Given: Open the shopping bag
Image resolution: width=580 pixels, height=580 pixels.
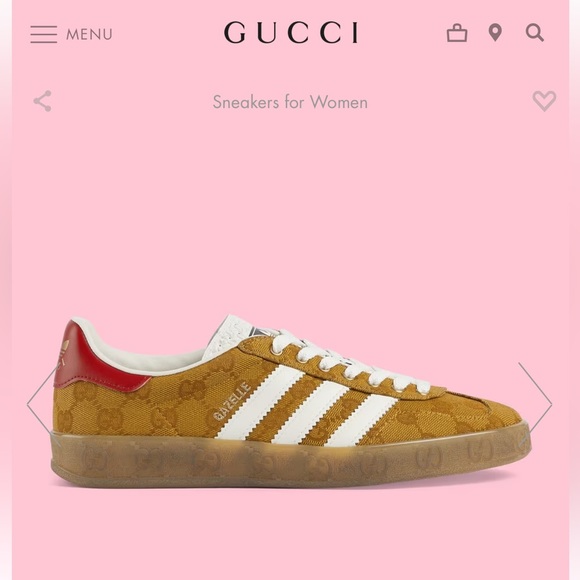Looking at the screenshot, I should [x=457, y=33].
